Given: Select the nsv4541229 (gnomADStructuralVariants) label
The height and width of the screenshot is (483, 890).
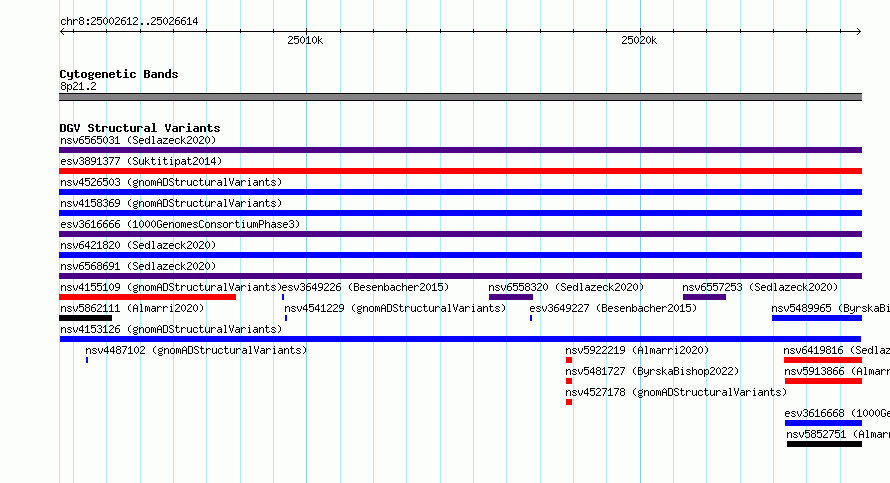Looking at the screenshot, I should 395,308.
